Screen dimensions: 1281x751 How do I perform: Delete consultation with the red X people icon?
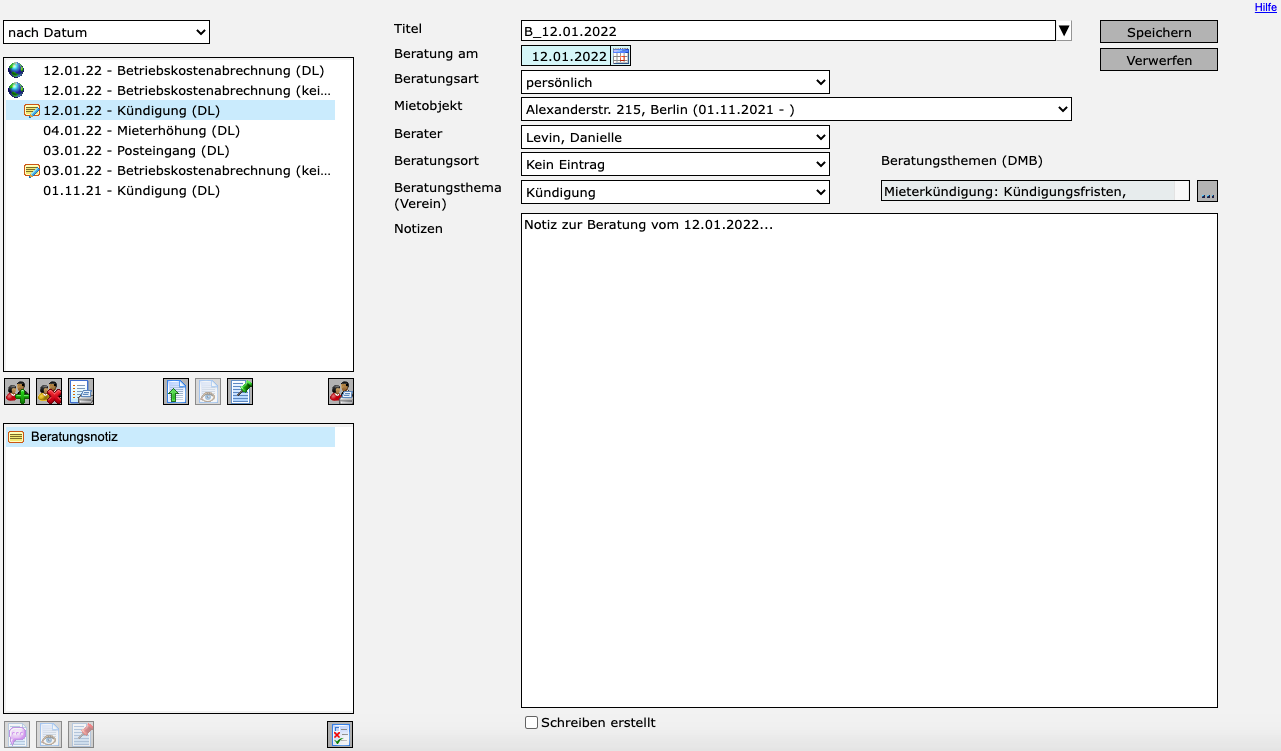[x=49, y=392]
